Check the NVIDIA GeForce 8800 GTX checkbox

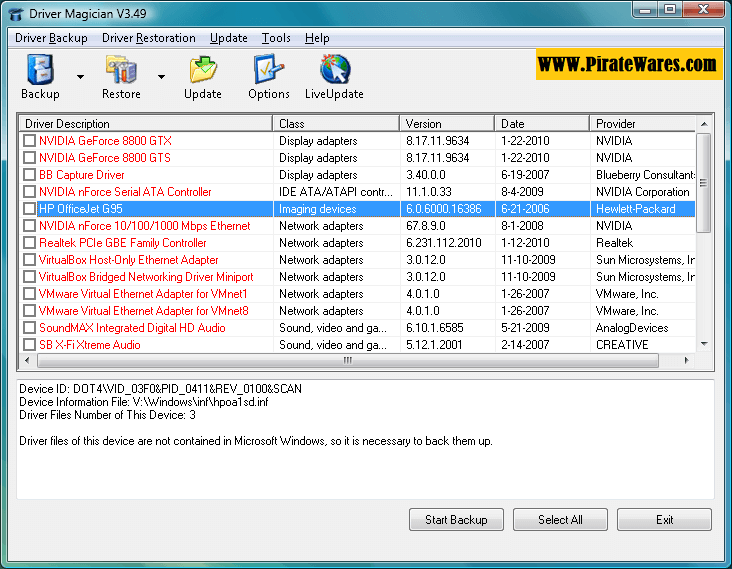(29, 140)
